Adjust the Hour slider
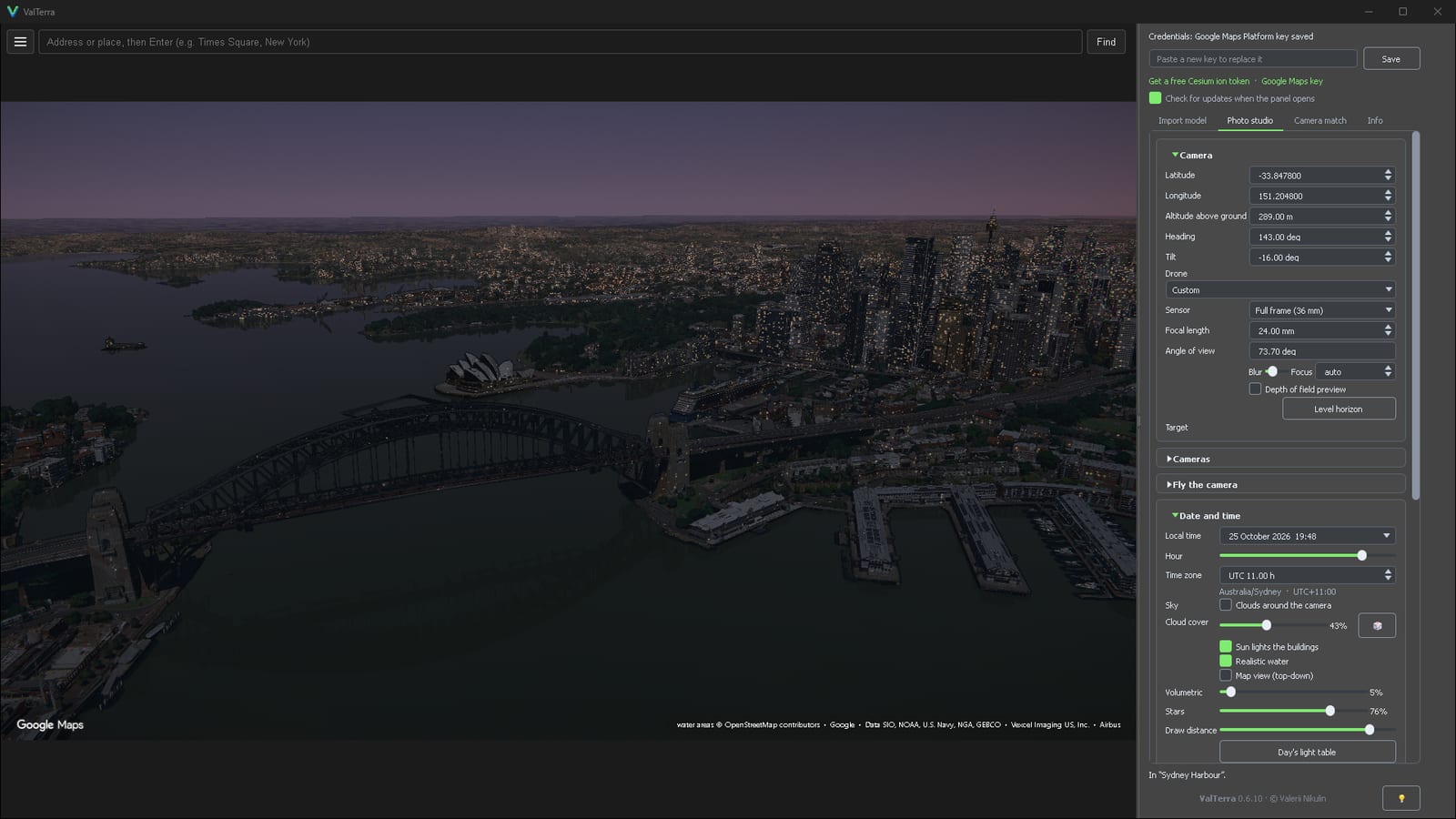The width and height of the screenshot is (1456, 819). click(1307, 555)
